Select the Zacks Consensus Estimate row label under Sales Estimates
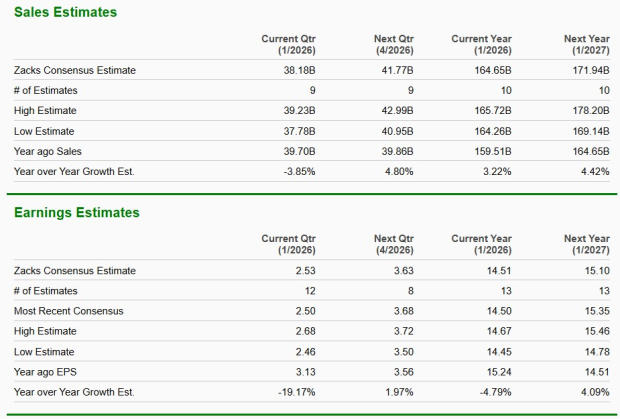The image size is (620, 419). point(75,70)
